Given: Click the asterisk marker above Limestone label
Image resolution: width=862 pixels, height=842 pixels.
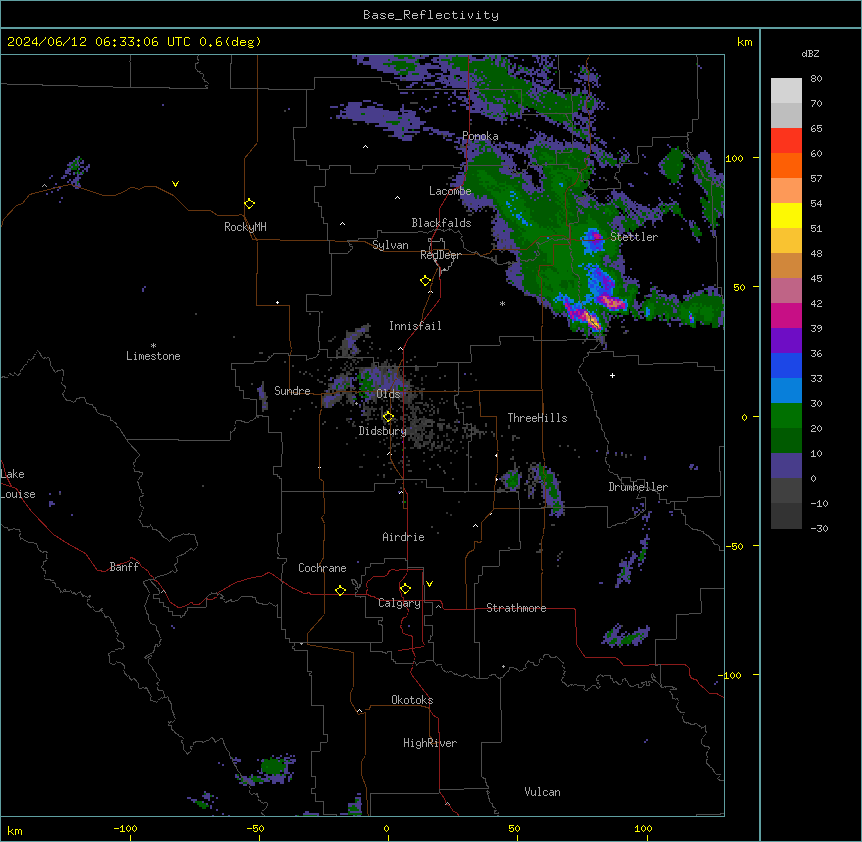Looking at the screenshot, I should pyautogui.click(x=153, y=346).
